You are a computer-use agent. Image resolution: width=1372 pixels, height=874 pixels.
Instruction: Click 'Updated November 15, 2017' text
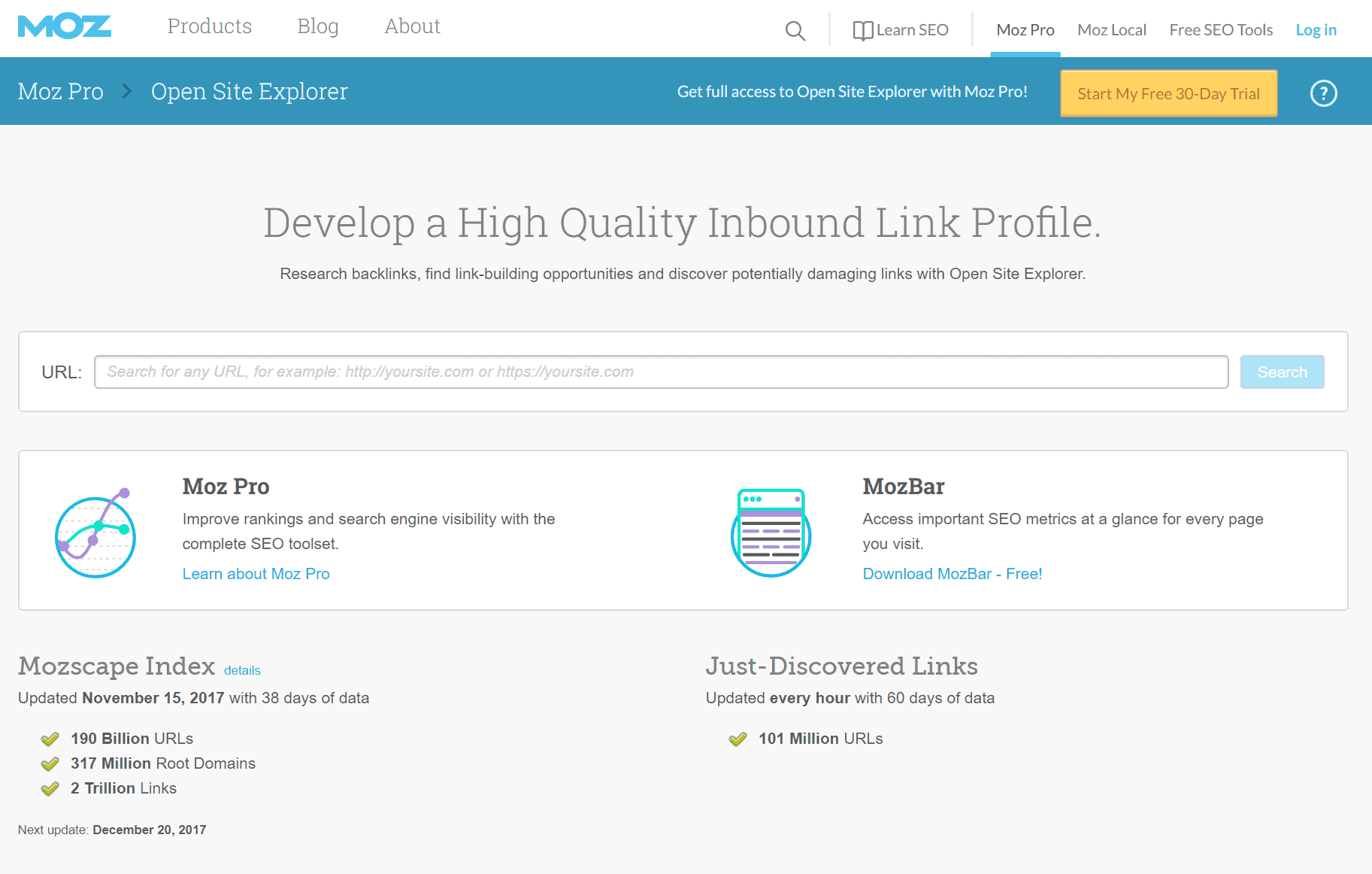point(121,698)
